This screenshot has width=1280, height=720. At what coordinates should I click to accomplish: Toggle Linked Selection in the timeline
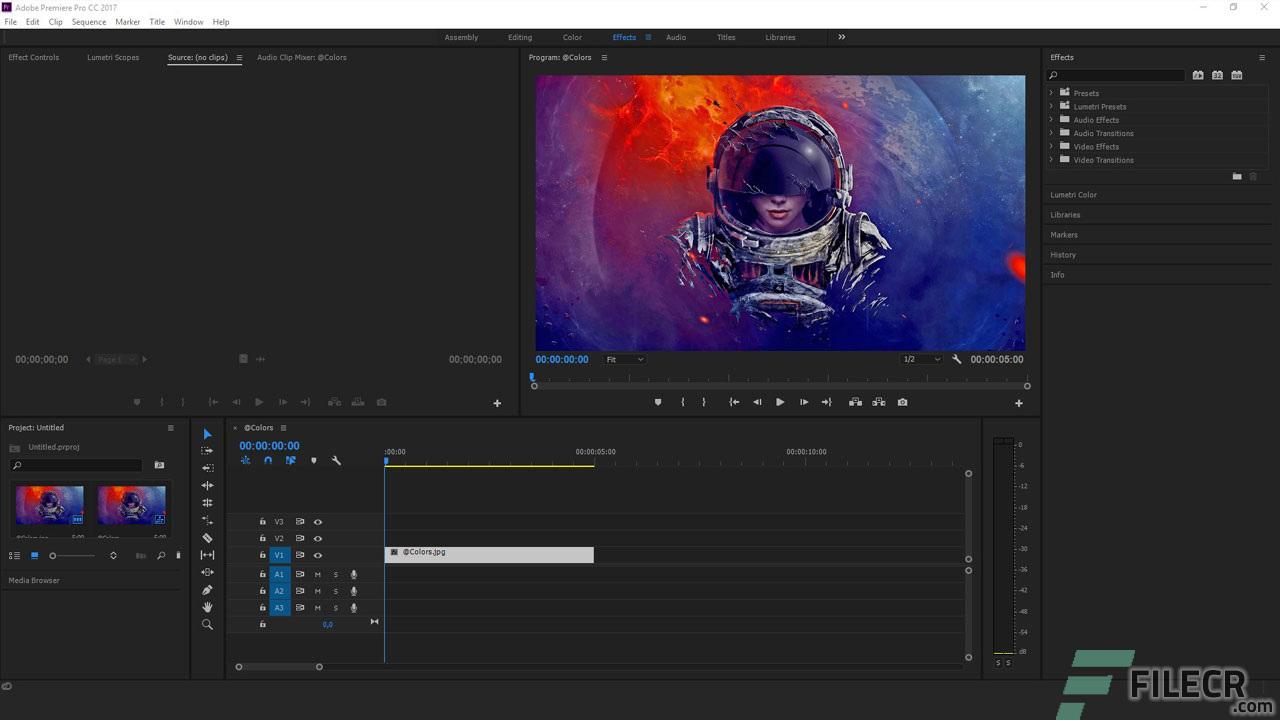291,460
